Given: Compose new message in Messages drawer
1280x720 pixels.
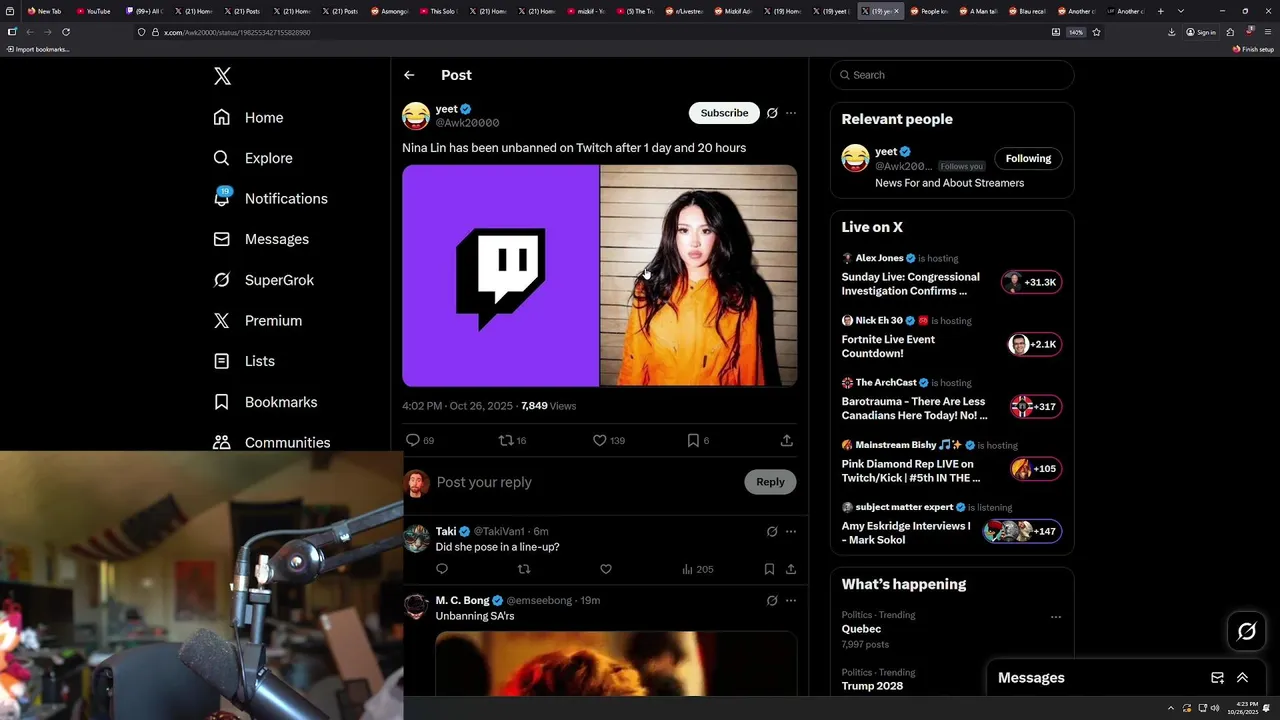Looking at the screenshot, I should click(x=1217, y=678).
